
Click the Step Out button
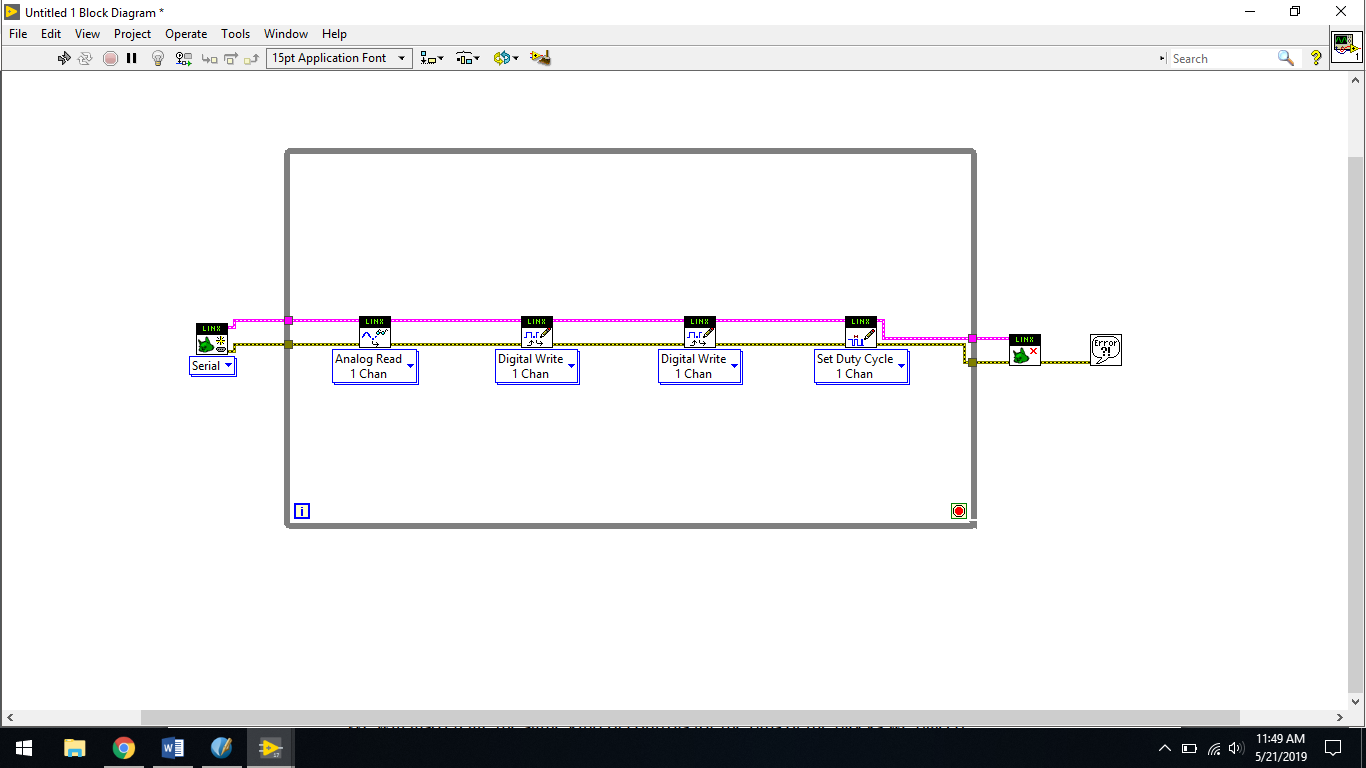251,58
